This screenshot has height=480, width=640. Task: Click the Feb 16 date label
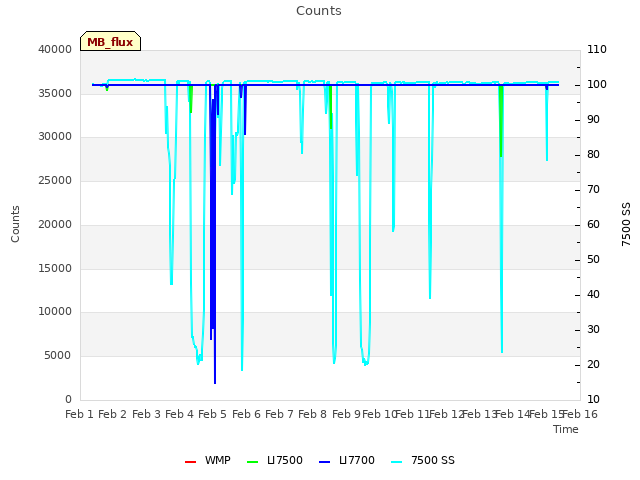pyautogui.click(x=580, y=415)
